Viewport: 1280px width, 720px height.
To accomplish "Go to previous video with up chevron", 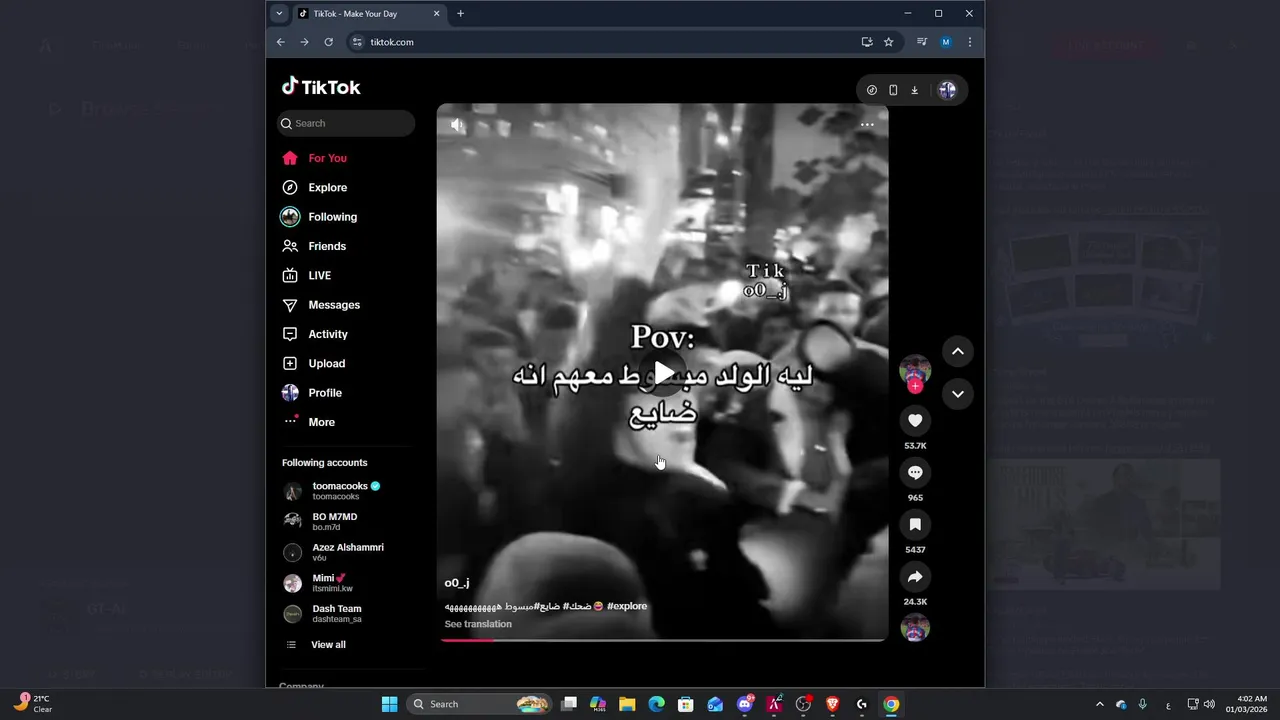I will (x=957, y=351).
